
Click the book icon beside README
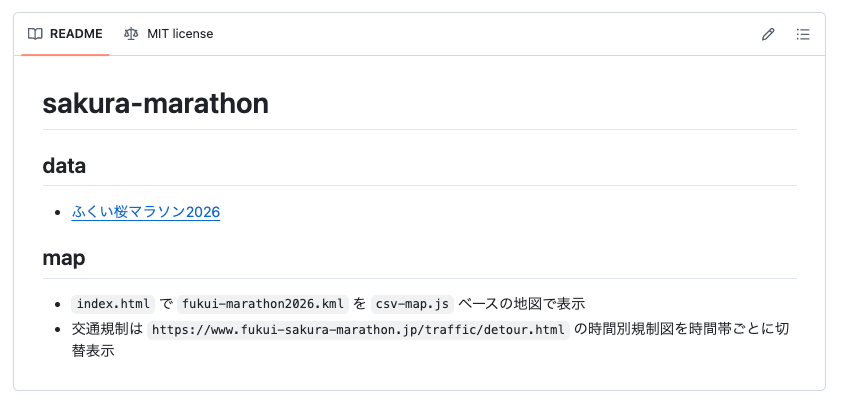tap(35, 34)
